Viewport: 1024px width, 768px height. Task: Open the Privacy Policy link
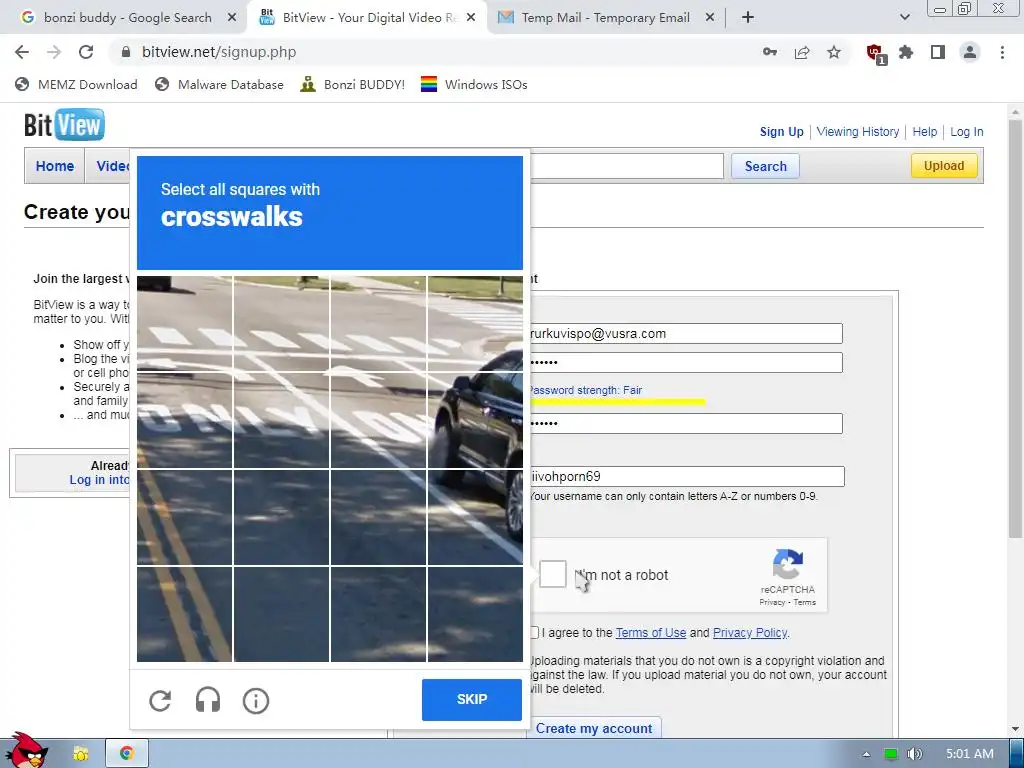[750, 632]
